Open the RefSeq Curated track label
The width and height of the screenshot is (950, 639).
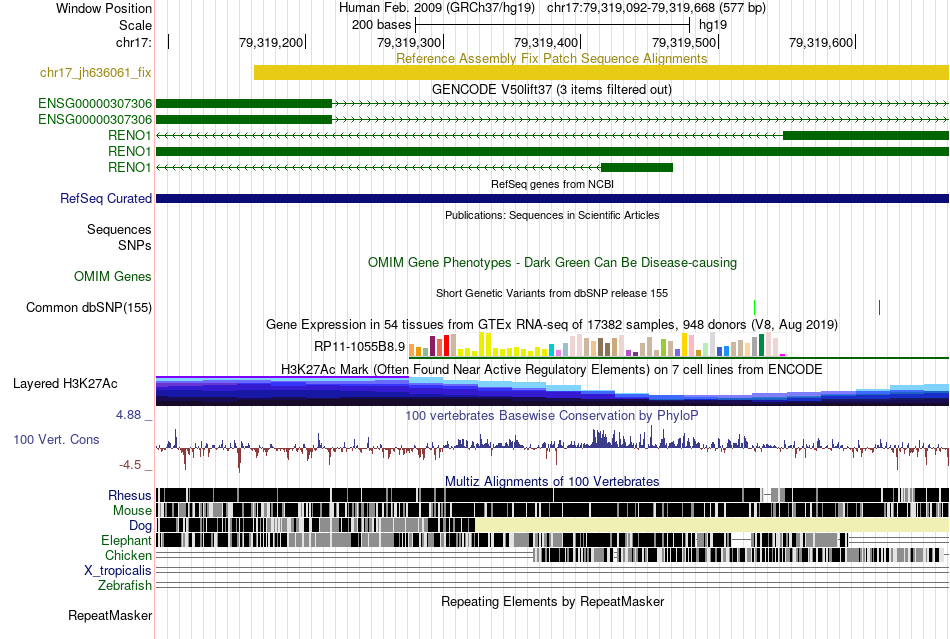click(x=105, y=199)
